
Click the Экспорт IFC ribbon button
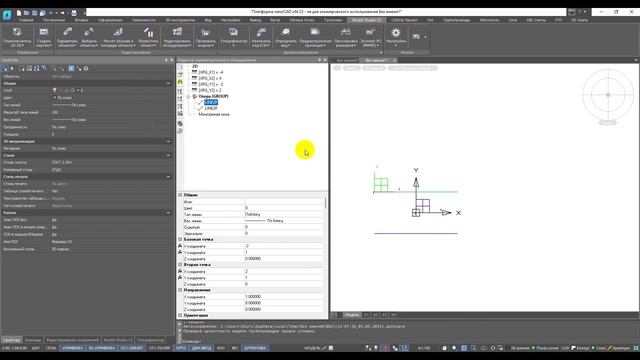(371, 37)
